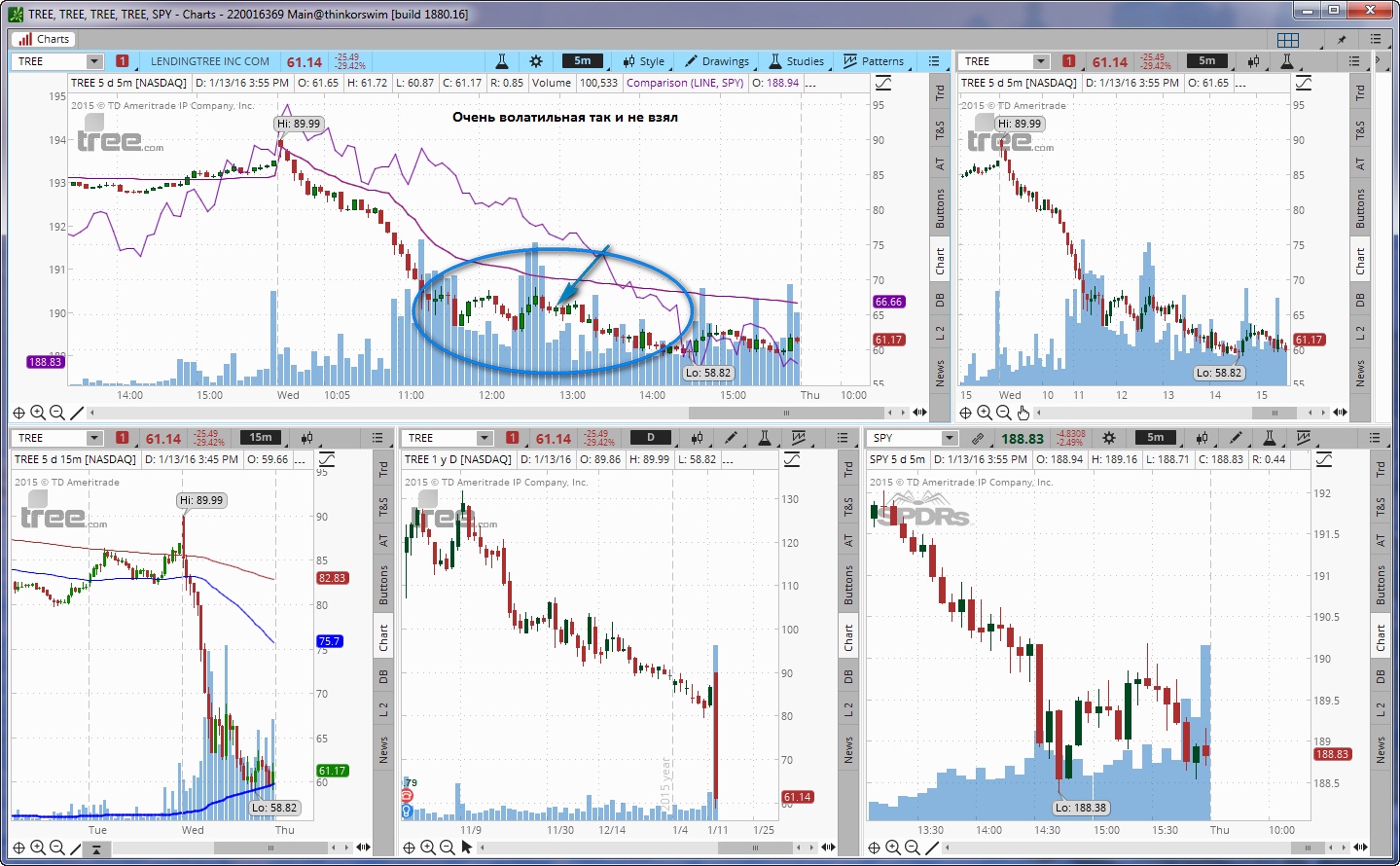Open the chart grid layout selector
This screenshot has width=1400, height=866.
1288,39
